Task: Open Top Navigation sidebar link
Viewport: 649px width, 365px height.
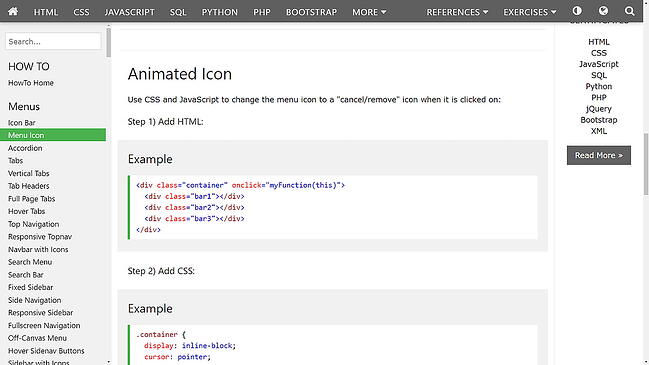Action: pos(34,224)
